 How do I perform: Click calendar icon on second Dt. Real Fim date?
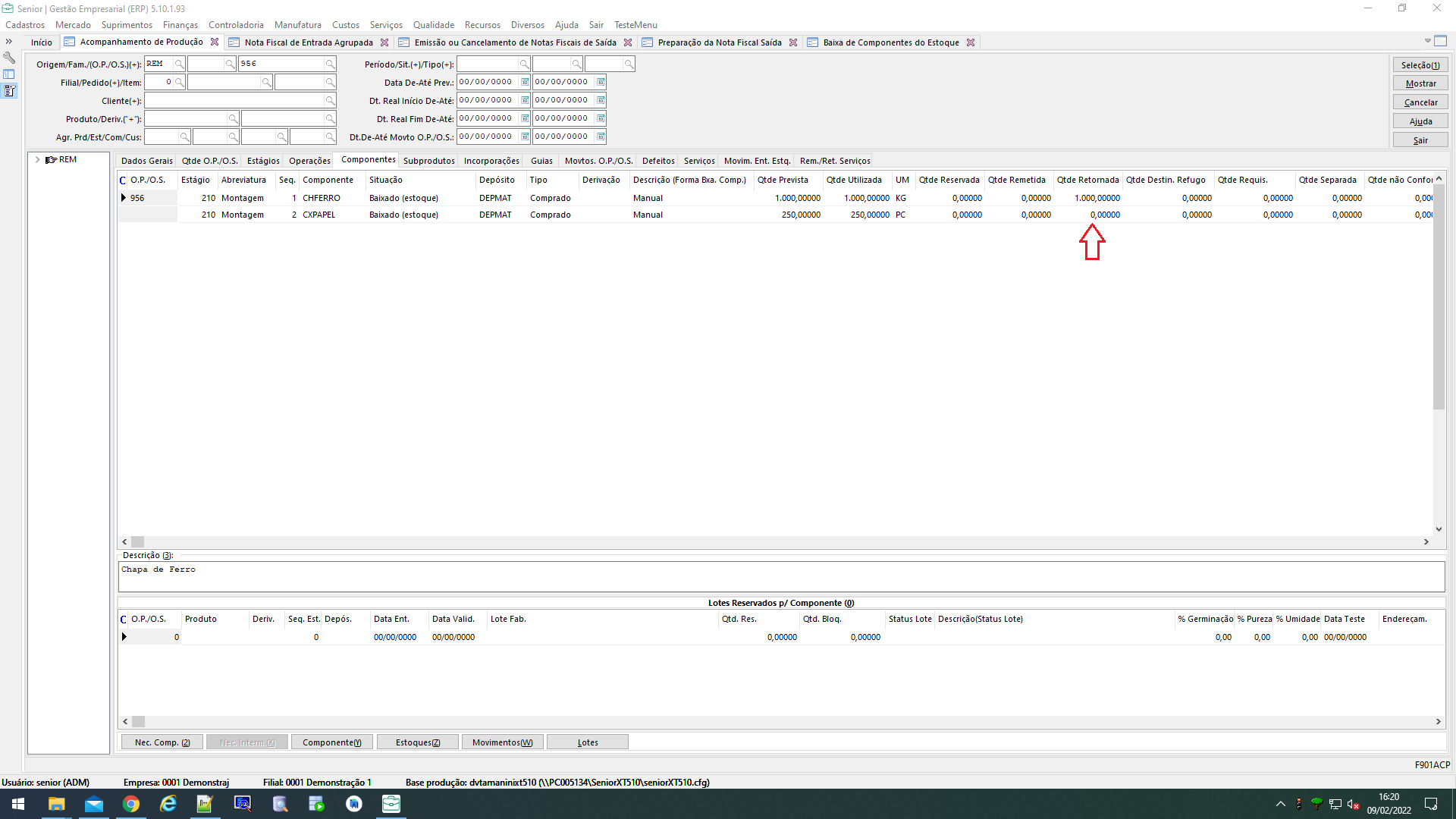(x=600, y=119)
